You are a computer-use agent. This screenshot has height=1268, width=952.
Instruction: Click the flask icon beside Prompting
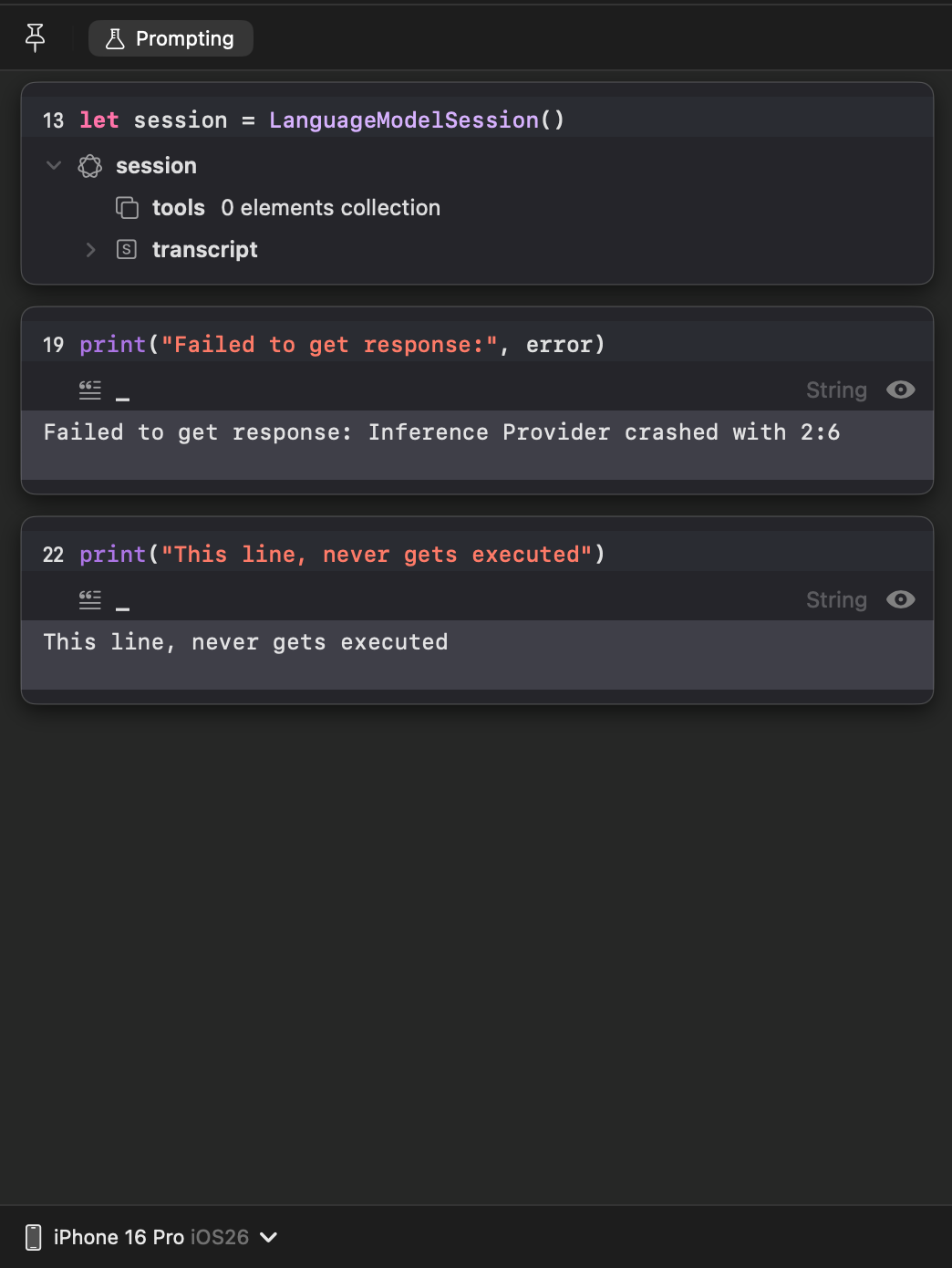tap(115, 38)
